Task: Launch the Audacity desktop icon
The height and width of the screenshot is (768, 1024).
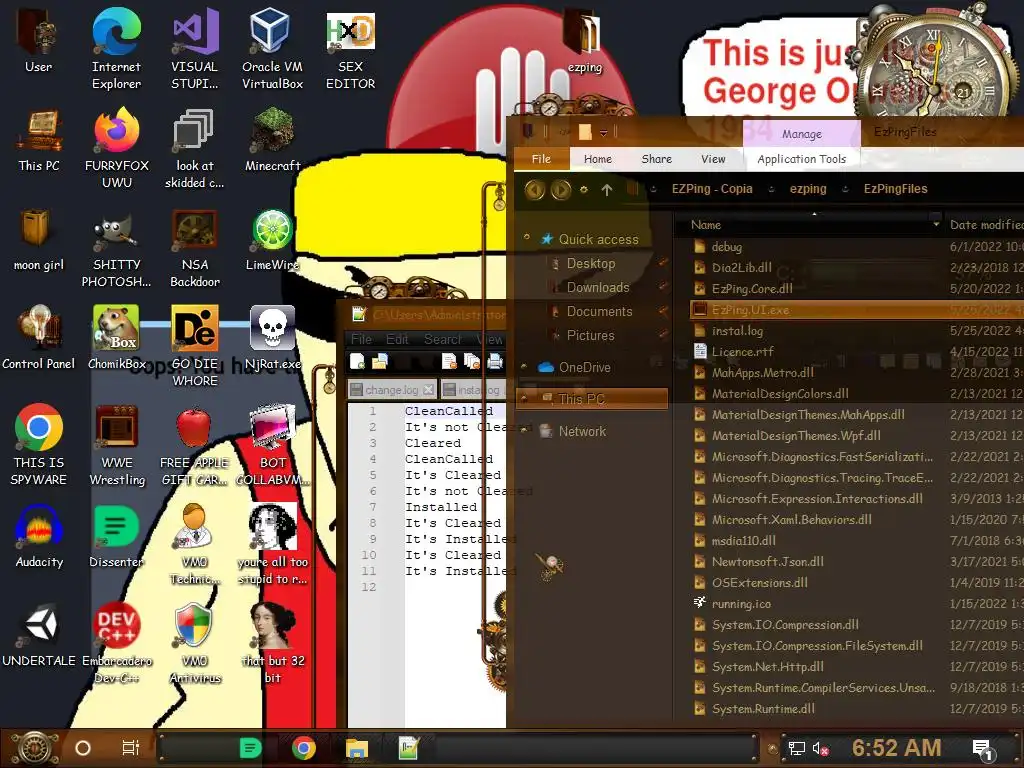Action: click(x=39, y=537)
